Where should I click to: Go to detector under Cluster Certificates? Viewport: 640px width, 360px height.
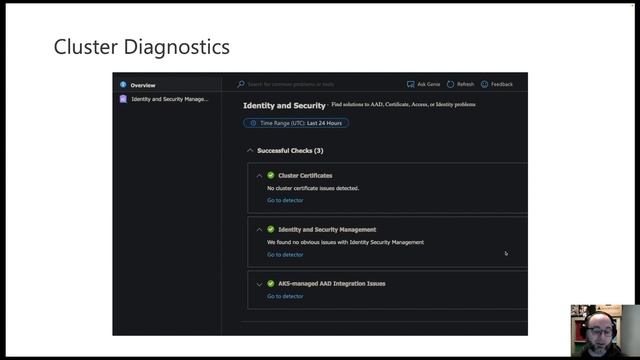[285, 200]
